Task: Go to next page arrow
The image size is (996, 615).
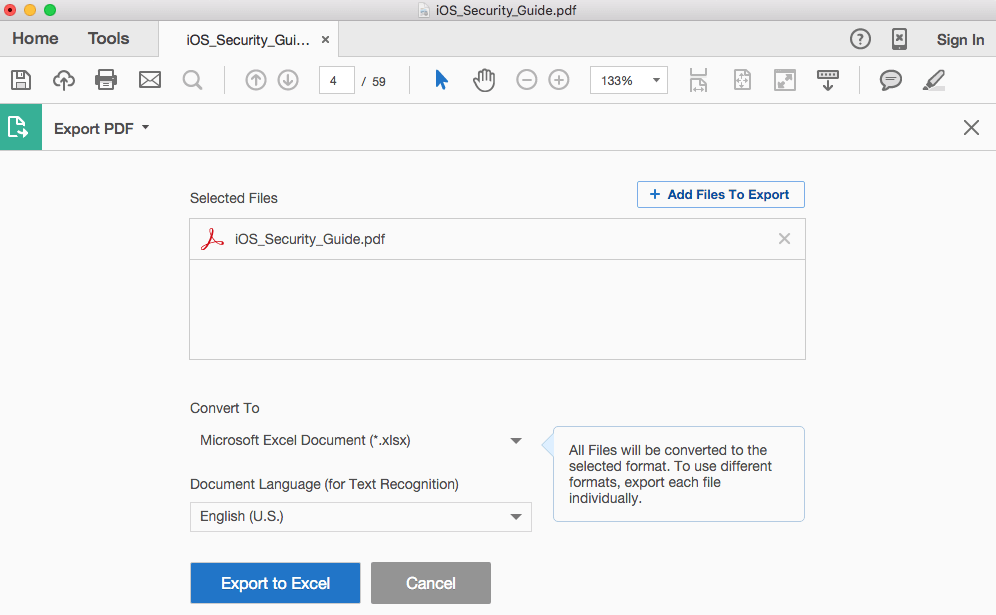Action: click(288, 80)
